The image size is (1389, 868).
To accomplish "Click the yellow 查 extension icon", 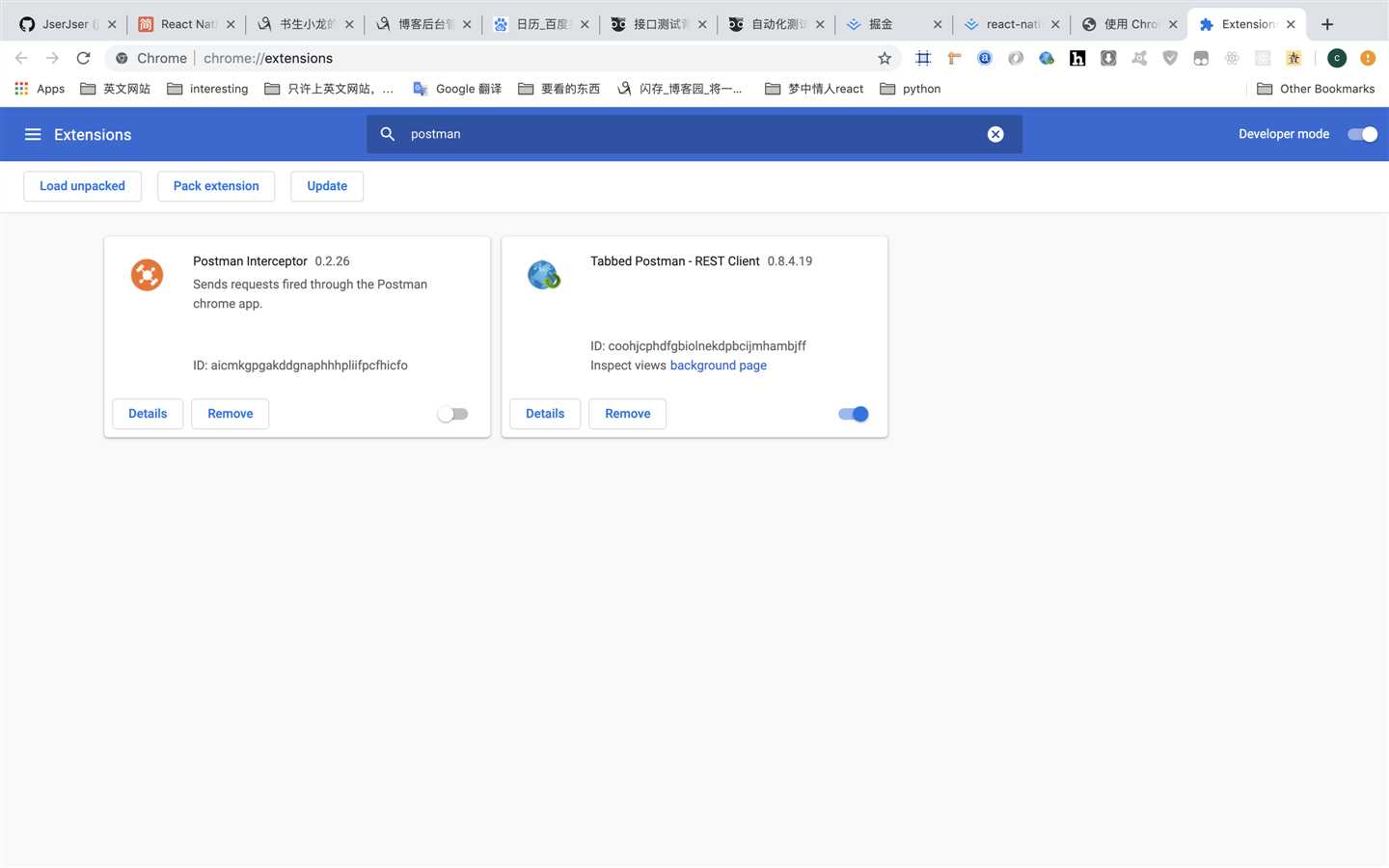I will 1294,58.
